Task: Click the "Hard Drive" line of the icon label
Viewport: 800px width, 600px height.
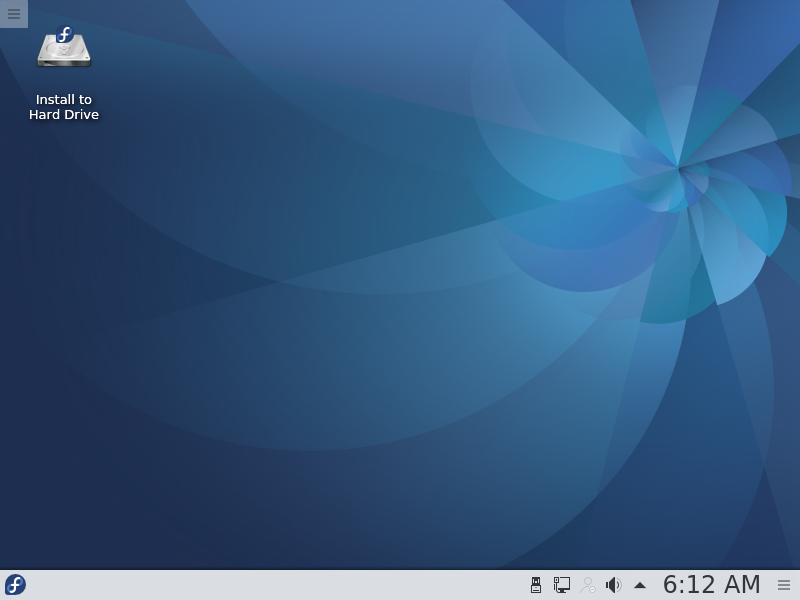Action: 64,115
